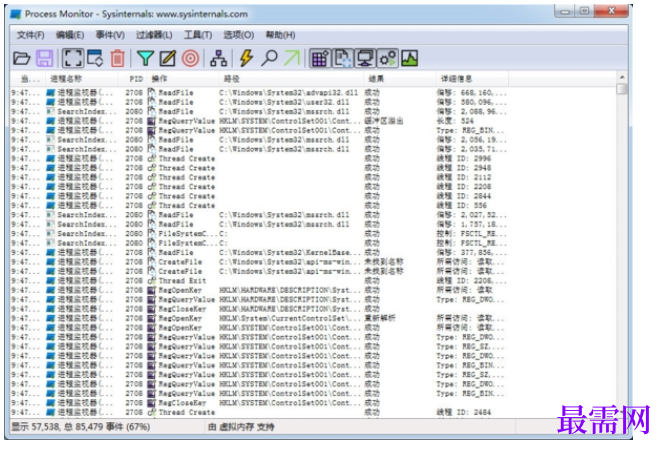Toggle Show Network Activity monitor icon
The width and height of the screenshot is (669, 451).
click(x=365, y=58)
